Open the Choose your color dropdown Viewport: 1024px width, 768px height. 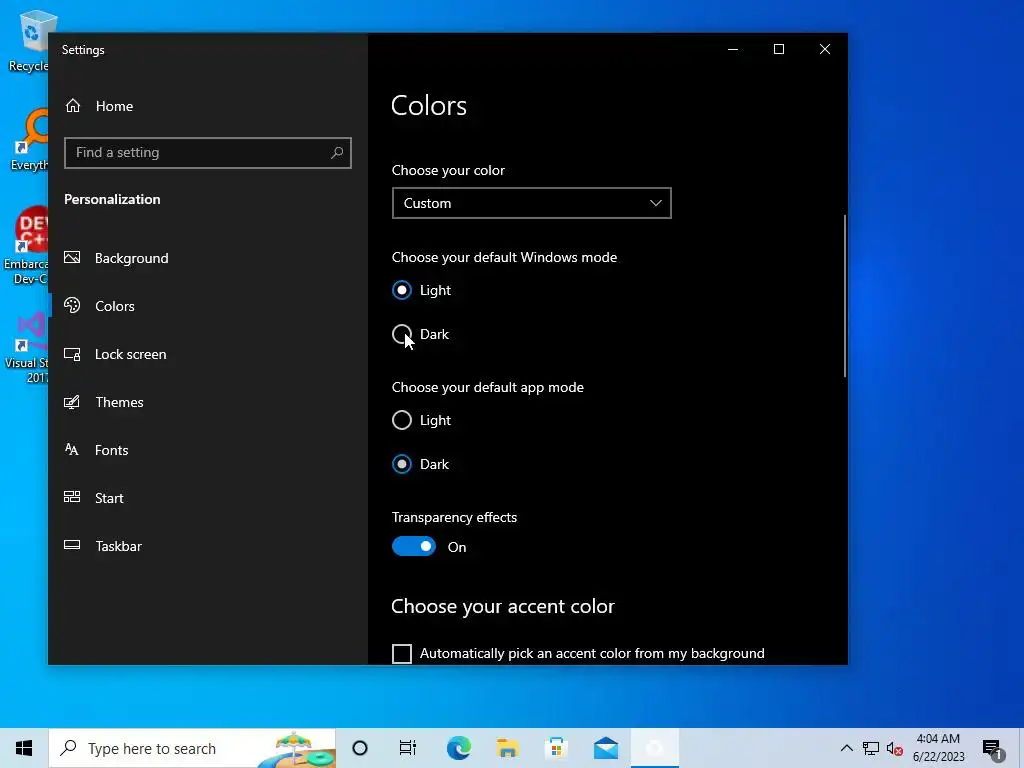[x=532, y=203]
